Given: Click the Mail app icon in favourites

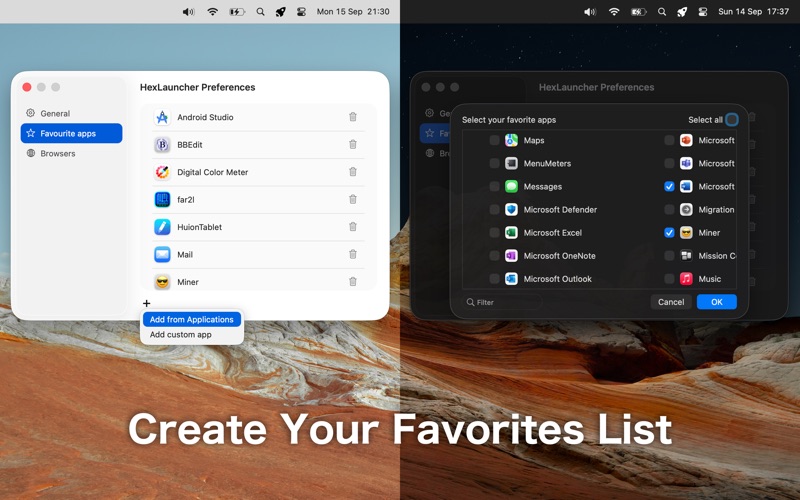Looking at the screenshot, I should pos(162,255).
